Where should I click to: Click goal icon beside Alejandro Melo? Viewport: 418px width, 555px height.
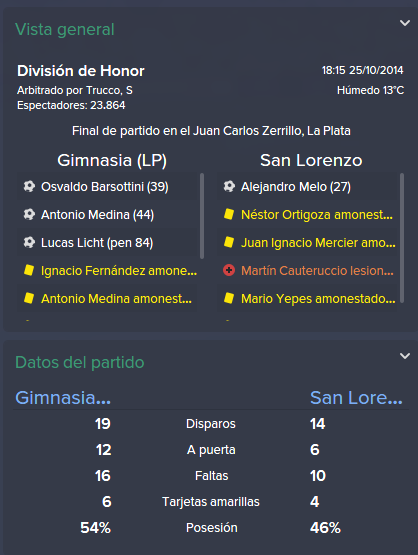pos(229,186)
